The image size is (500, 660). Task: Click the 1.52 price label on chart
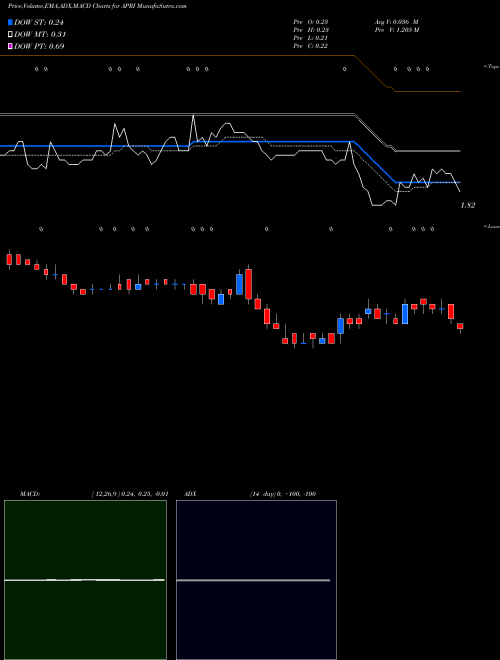coord(468,205)
